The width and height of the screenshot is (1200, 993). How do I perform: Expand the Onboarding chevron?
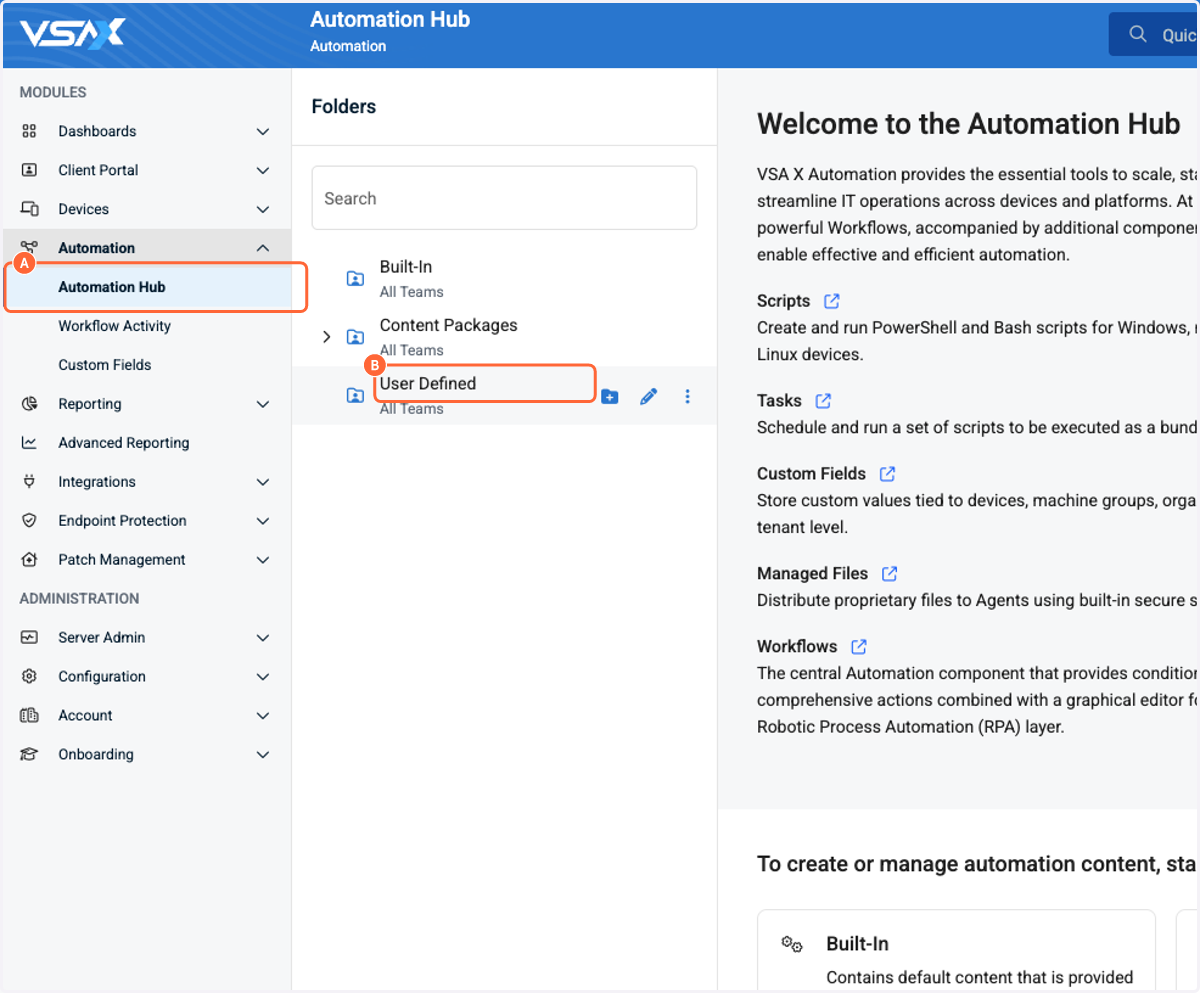point(263,754)
